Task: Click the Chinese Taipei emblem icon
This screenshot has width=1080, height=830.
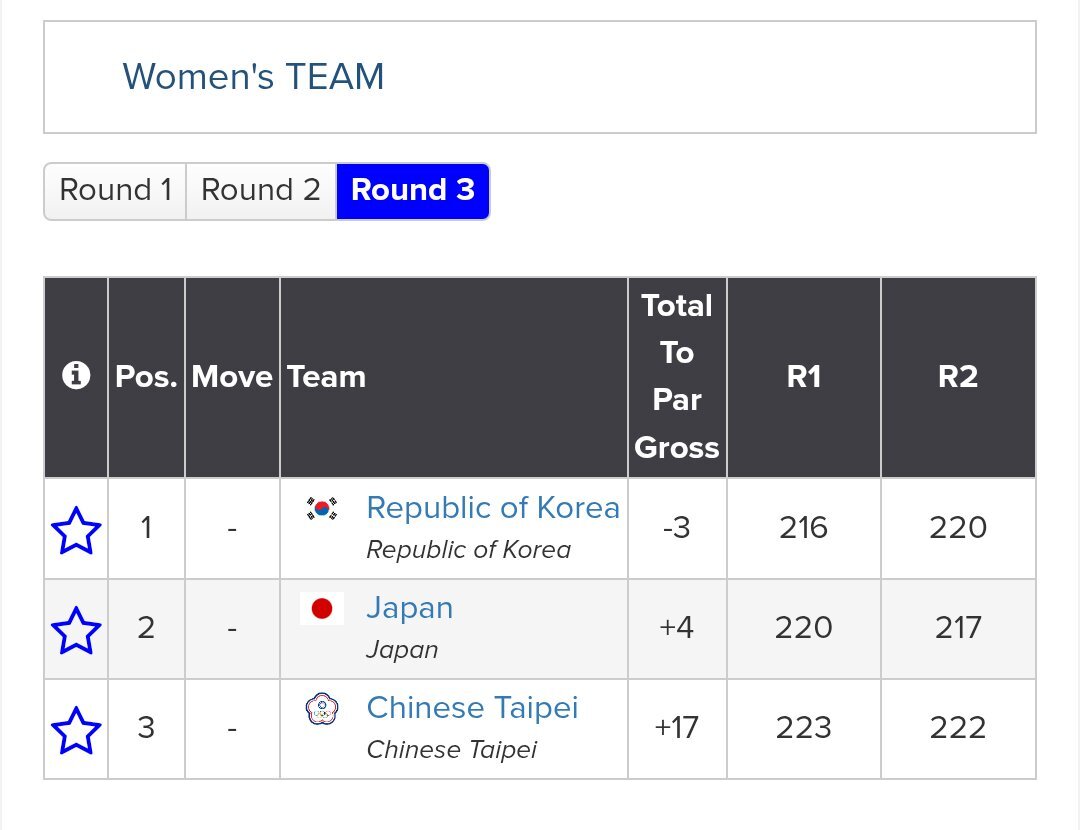Action: pyautogui.click(x=322, y=709)
